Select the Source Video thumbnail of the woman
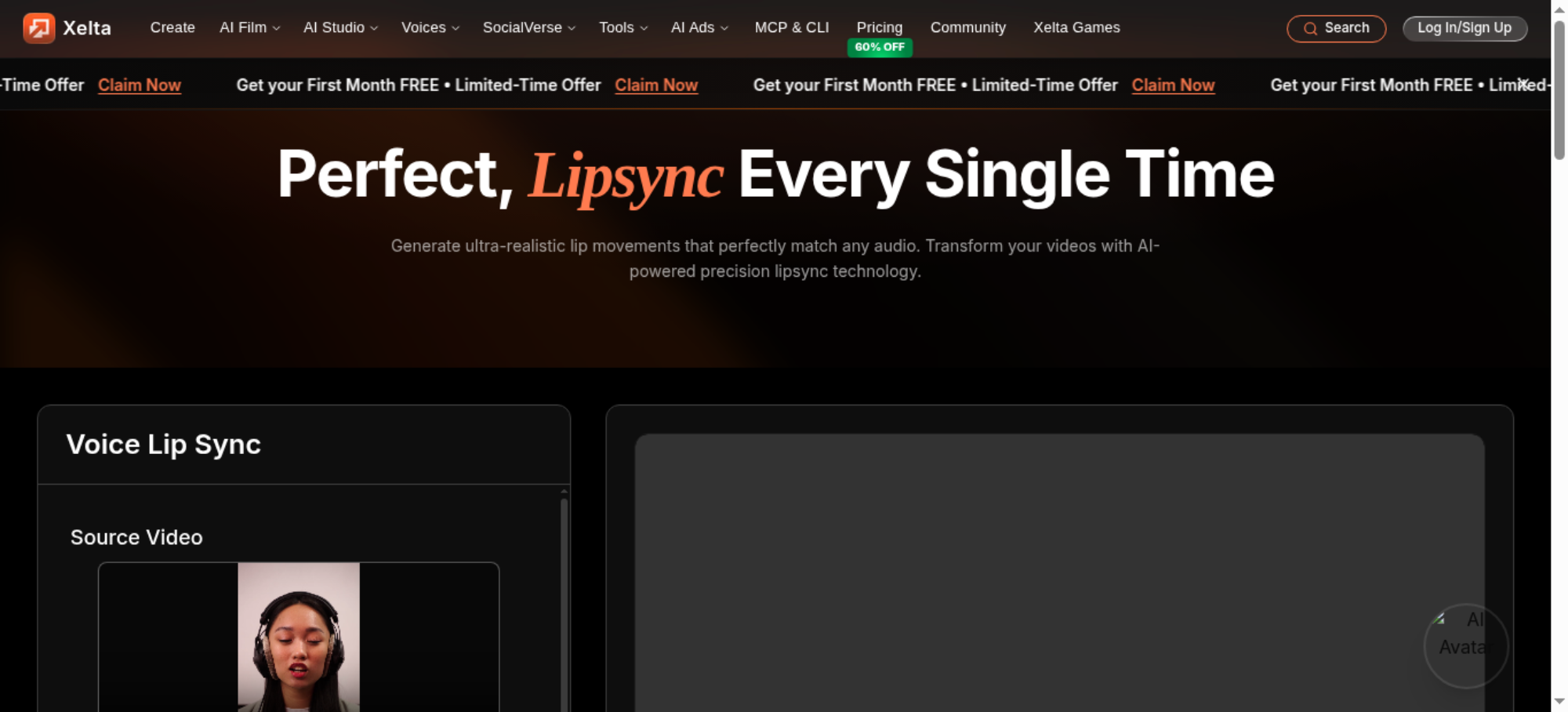This screenshot has width=1568, height=712. [x=299, y=637]
